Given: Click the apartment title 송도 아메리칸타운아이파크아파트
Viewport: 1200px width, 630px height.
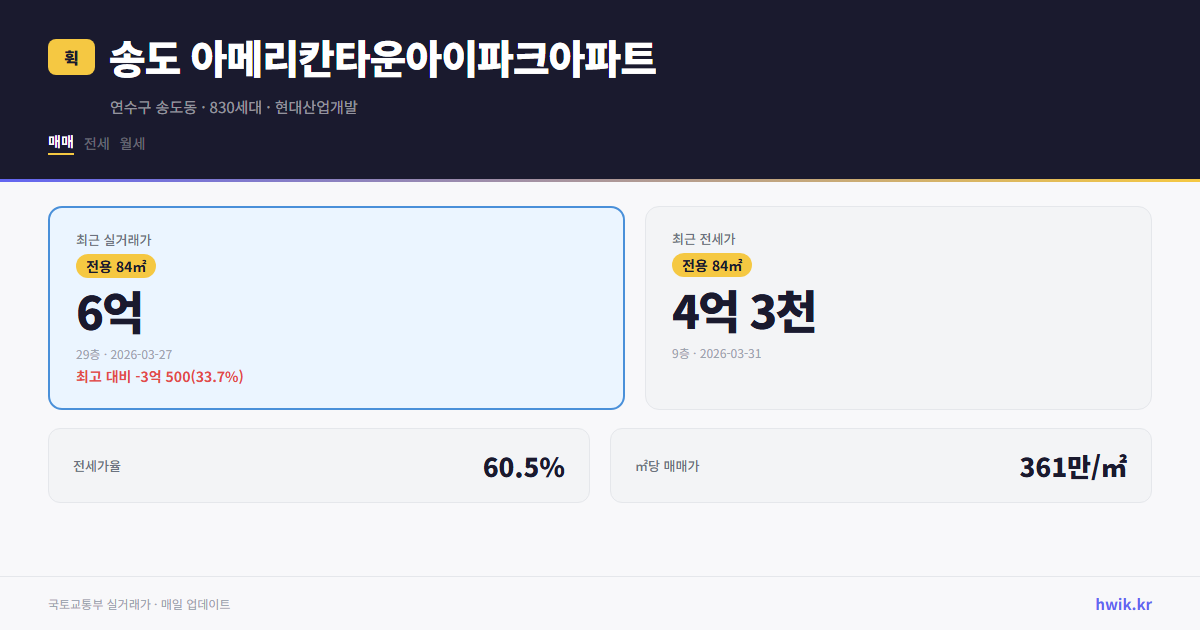Looking at the screenshot, I should point(380,59).
